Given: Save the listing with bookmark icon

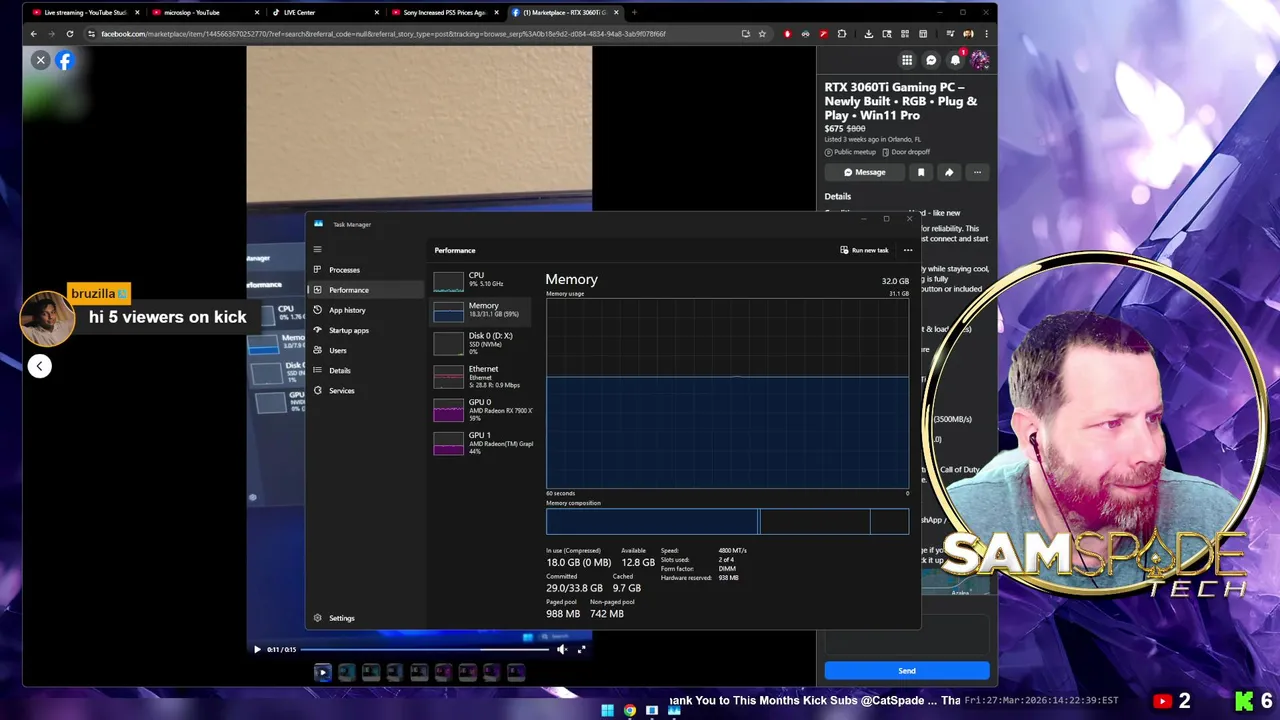Looking at the screenshot, I should (921, 172).
